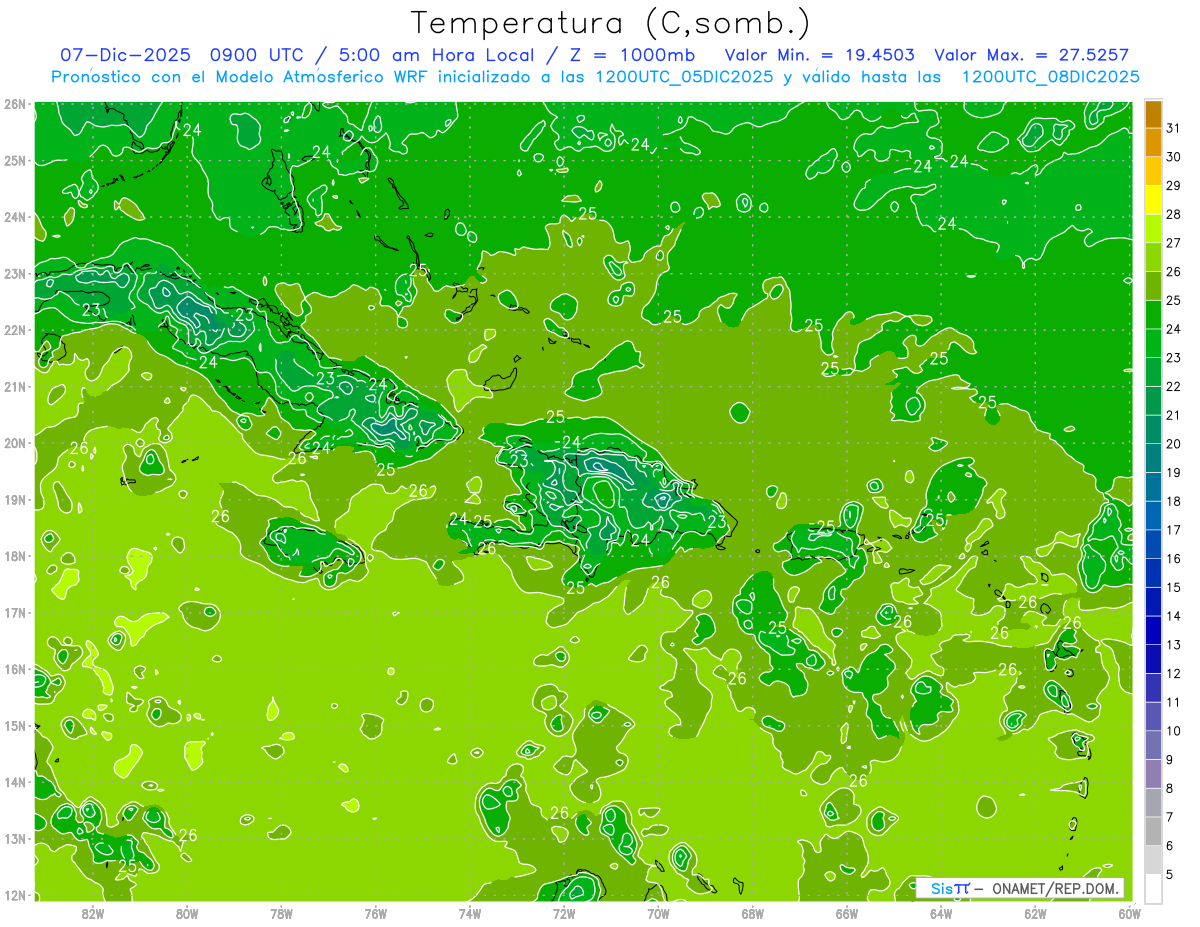
Task: Click the color scale label 31
Action: click(x=1173, y=128)
